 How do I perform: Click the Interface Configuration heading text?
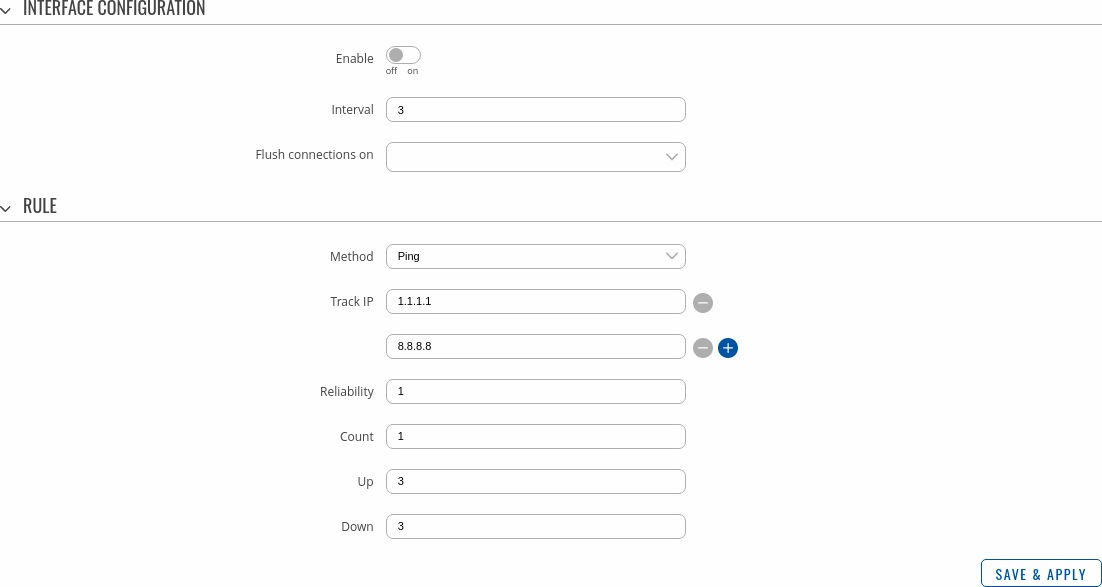point(113,9)
